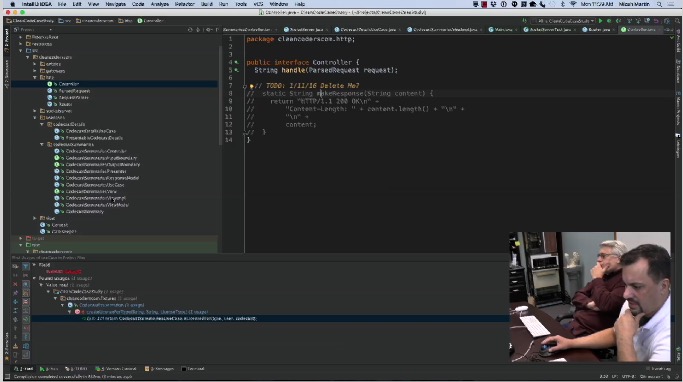Close Find results with the red X icon

tap(15, 284)
